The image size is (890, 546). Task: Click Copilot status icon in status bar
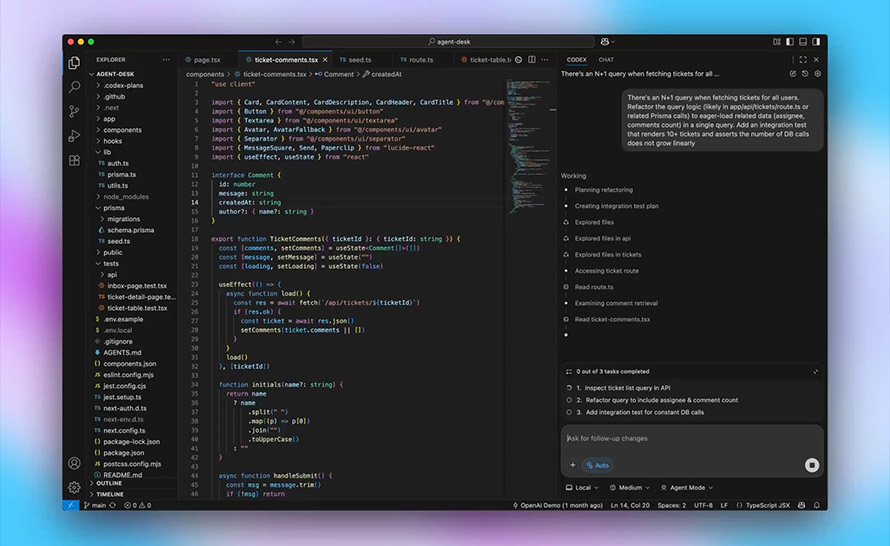(801, 505)
